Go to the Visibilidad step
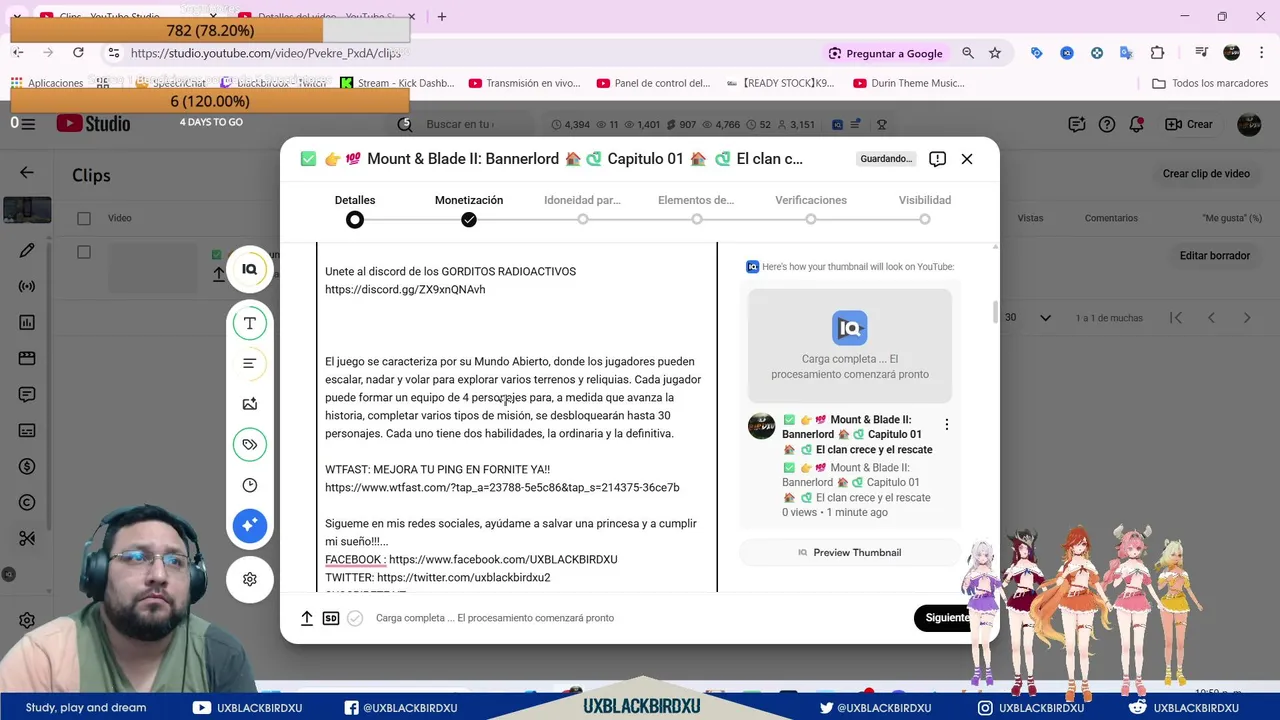The width and height of the screenshot is (1280, 720). [925, 209]
